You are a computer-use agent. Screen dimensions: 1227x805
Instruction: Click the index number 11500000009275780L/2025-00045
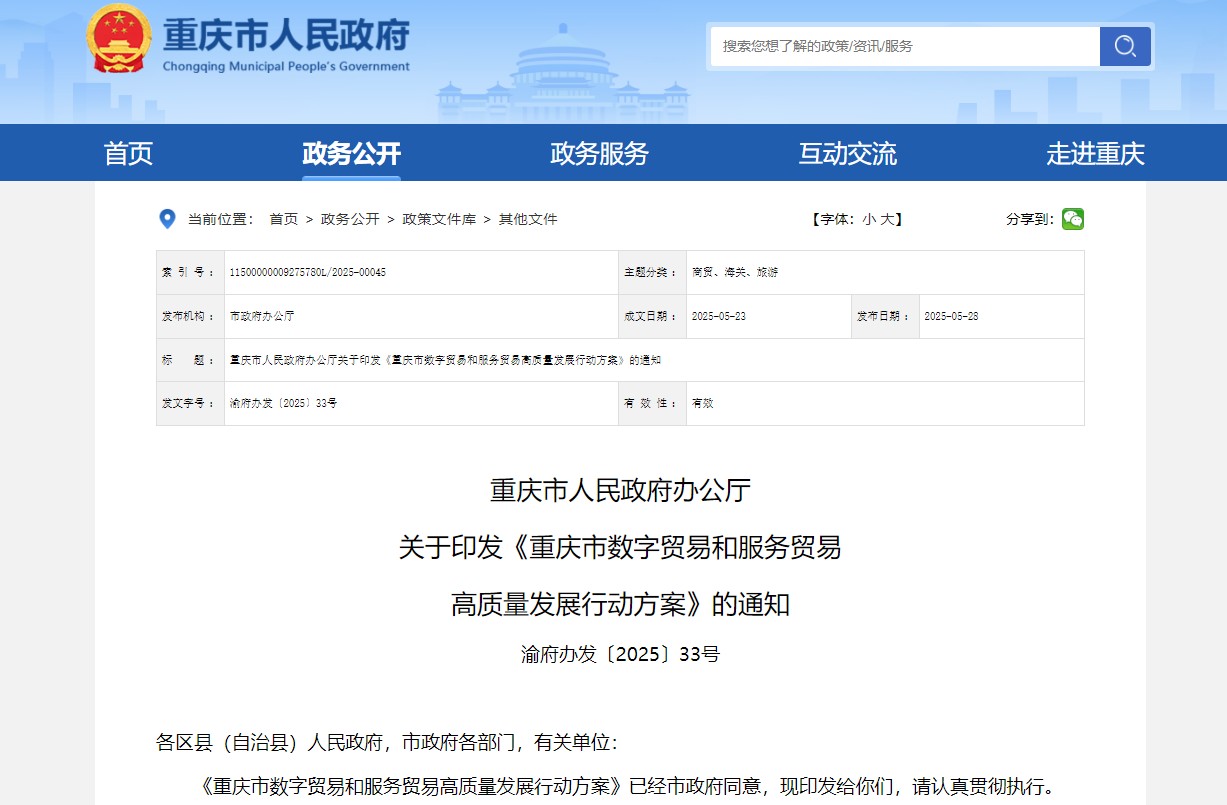coord(308,272)
